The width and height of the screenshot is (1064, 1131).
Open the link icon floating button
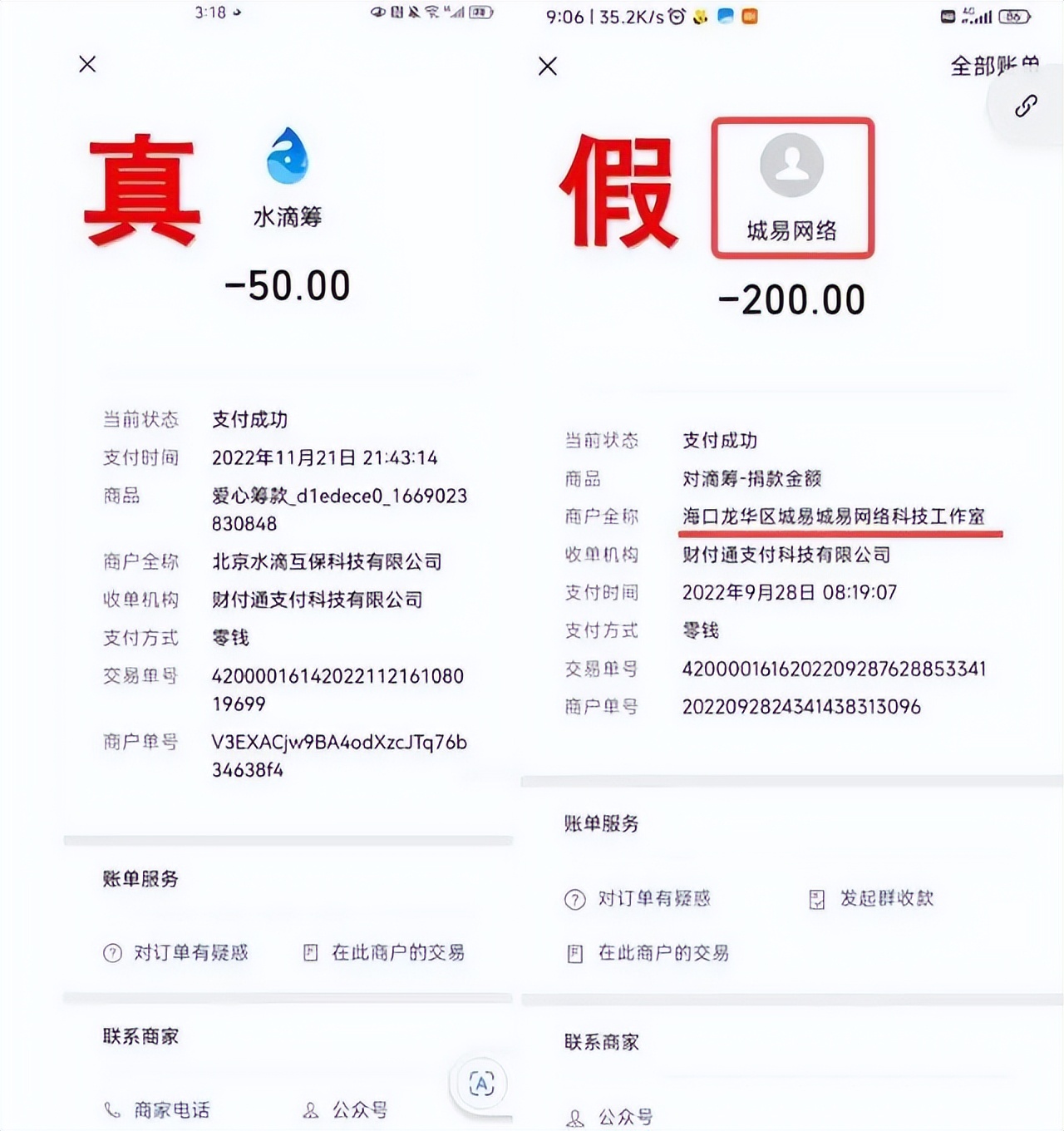1026,106
